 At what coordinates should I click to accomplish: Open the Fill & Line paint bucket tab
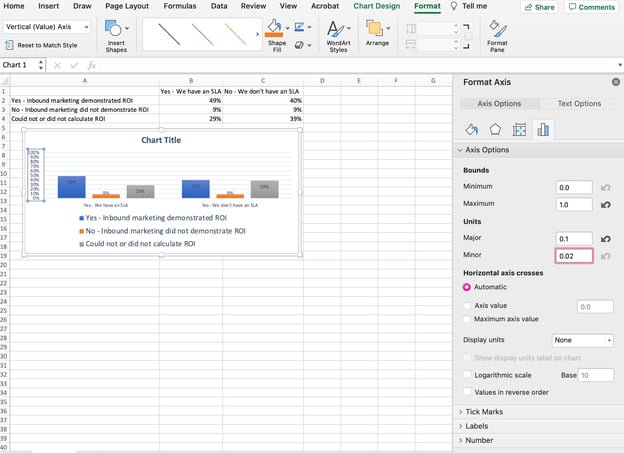click(x=473, y=128)
